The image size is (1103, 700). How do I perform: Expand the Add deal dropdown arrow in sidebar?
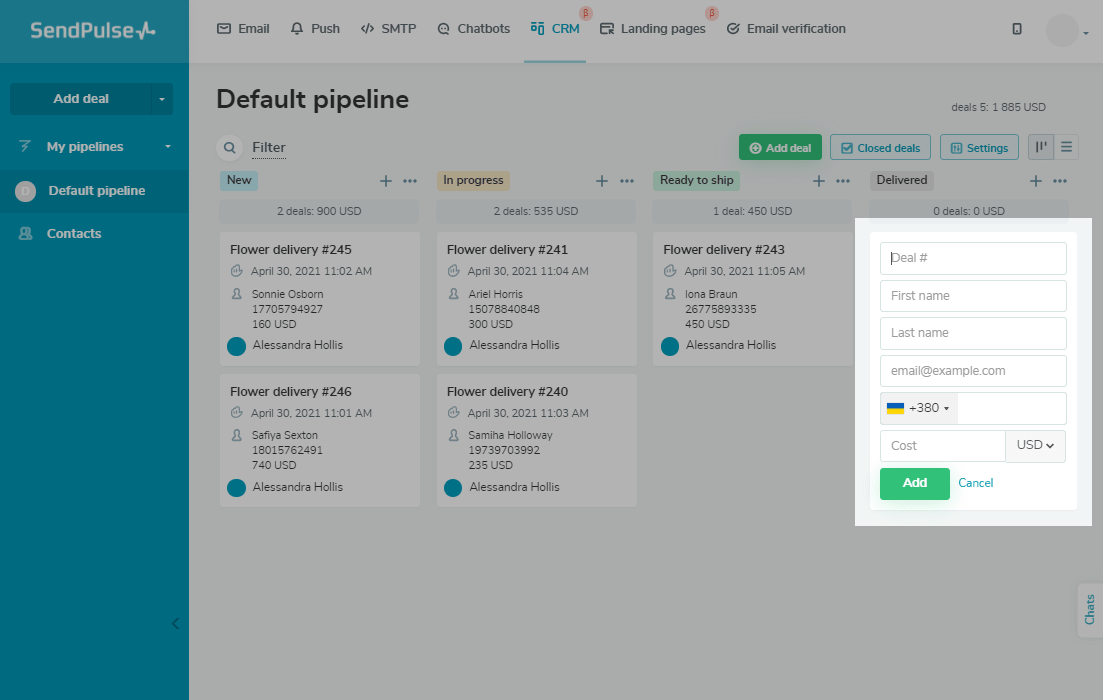coord(162,99)
